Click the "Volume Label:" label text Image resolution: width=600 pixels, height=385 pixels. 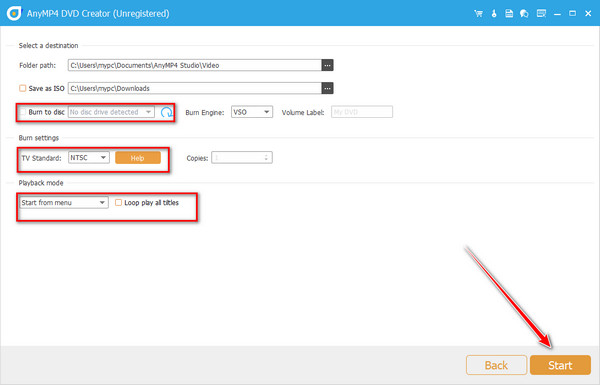pos(303,113)
